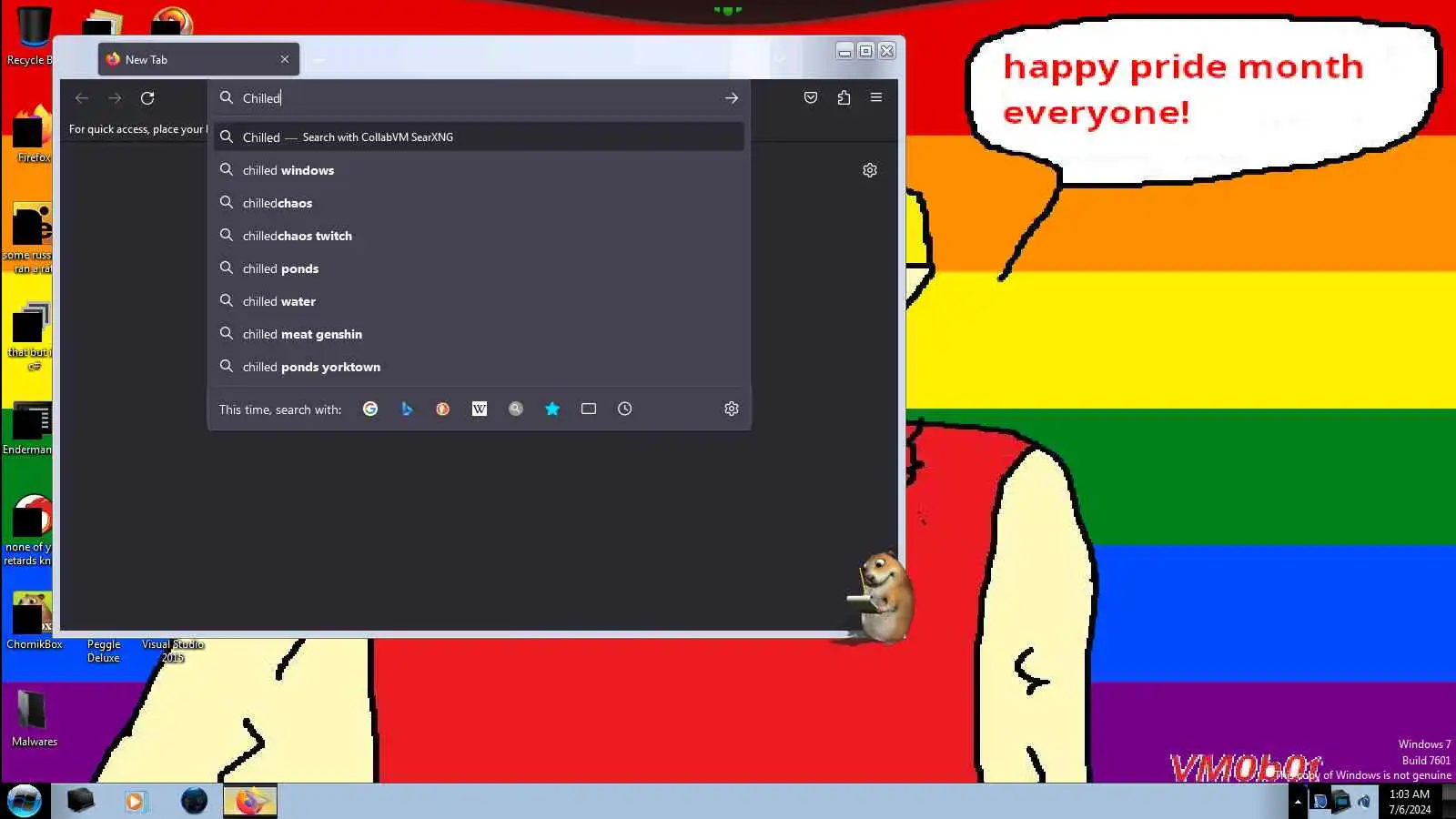Open the dark globe app on the taskbar
Image resolution: width=1456 pixels, height=819 pixels.
pos(194,801)
